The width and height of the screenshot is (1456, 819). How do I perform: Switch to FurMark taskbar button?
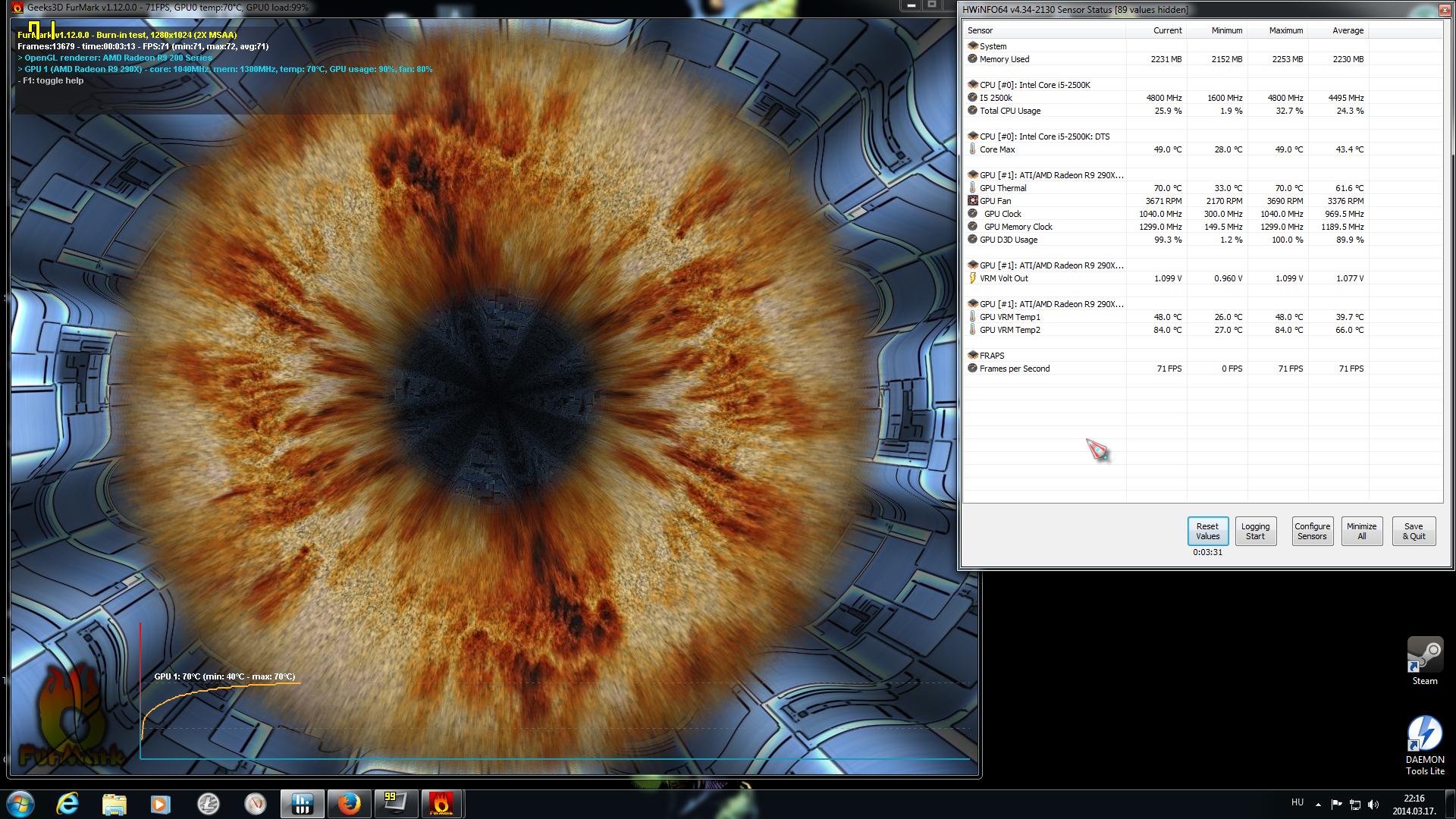click(441, 803)
